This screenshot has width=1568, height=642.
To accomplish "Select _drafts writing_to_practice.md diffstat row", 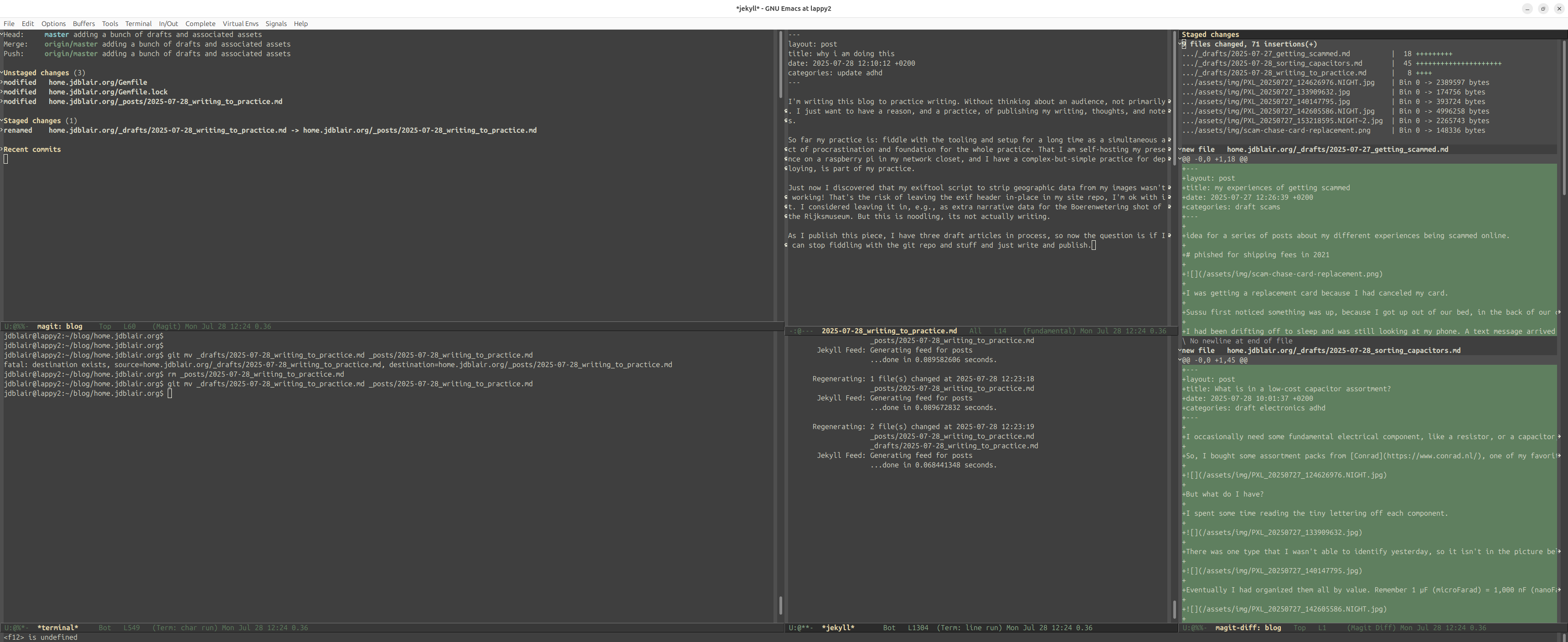I will [x=1307, y=73].
